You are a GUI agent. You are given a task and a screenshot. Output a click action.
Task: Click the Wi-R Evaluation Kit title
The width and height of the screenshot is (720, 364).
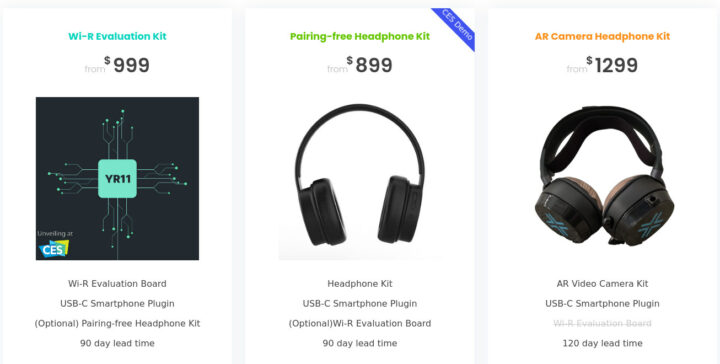117,36
